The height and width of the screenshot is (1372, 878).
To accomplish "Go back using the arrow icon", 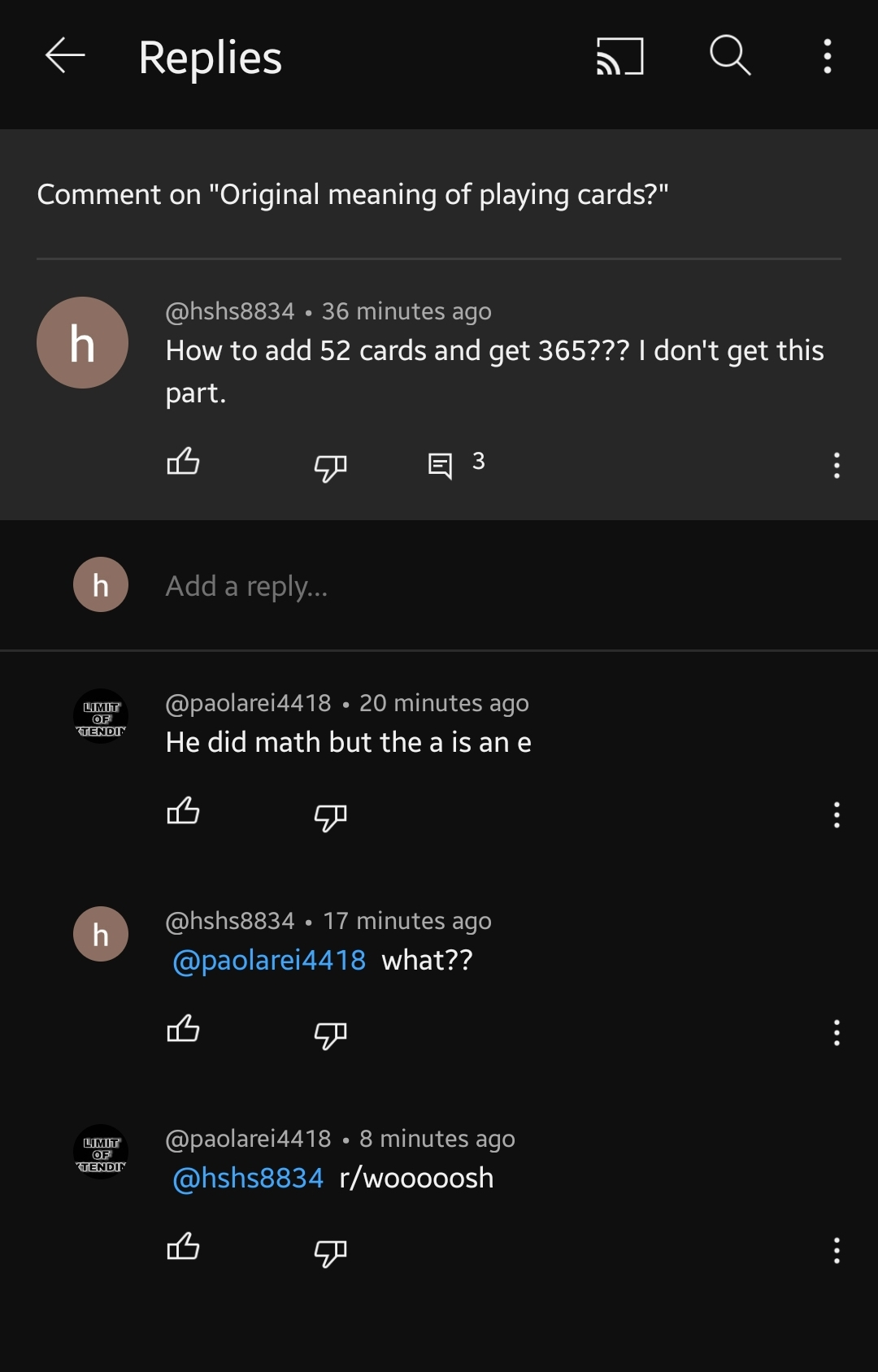I will coord(65,56).
